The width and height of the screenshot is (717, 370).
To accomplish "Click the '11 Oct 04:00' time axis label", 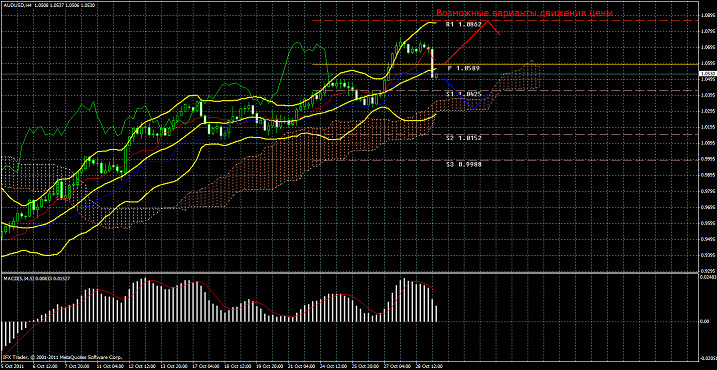I will pyautogui.click(x=110, y=366).
